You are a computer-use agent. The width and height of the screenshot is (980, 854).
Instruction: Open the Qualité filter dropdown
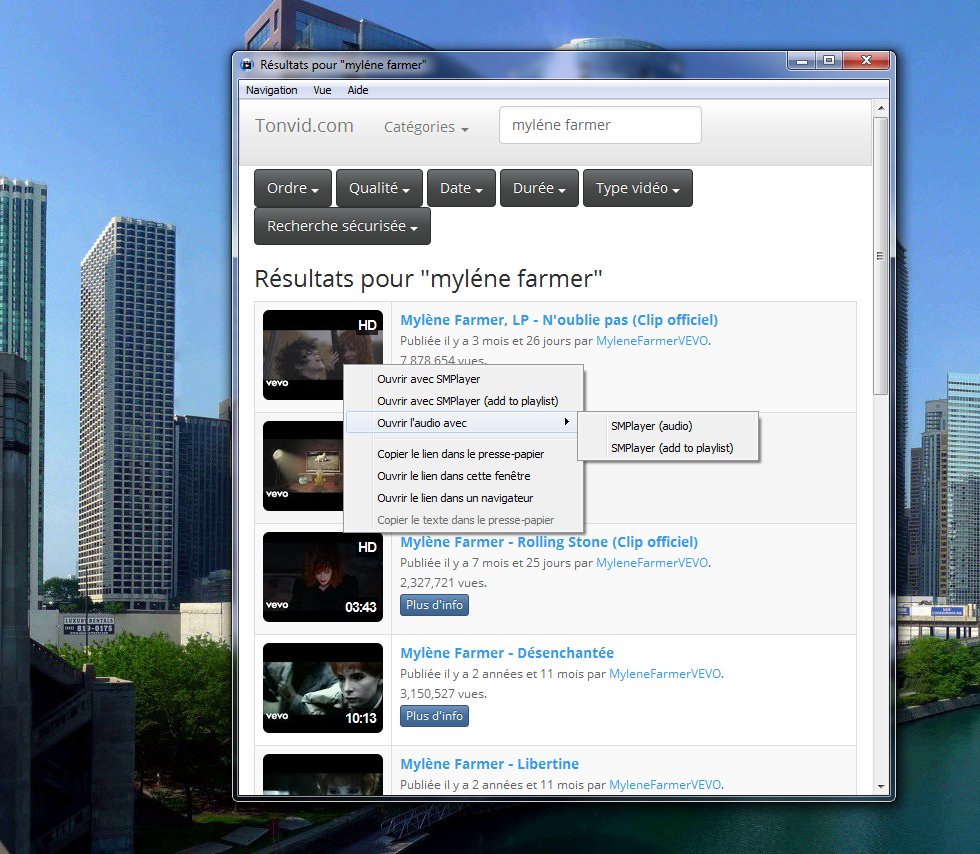click(379, 188)
